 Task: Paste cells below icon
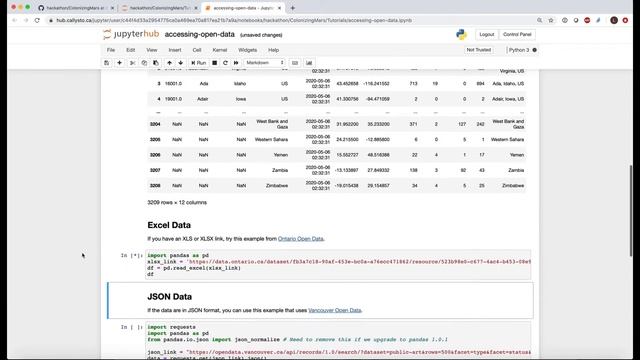pos(156,63)
